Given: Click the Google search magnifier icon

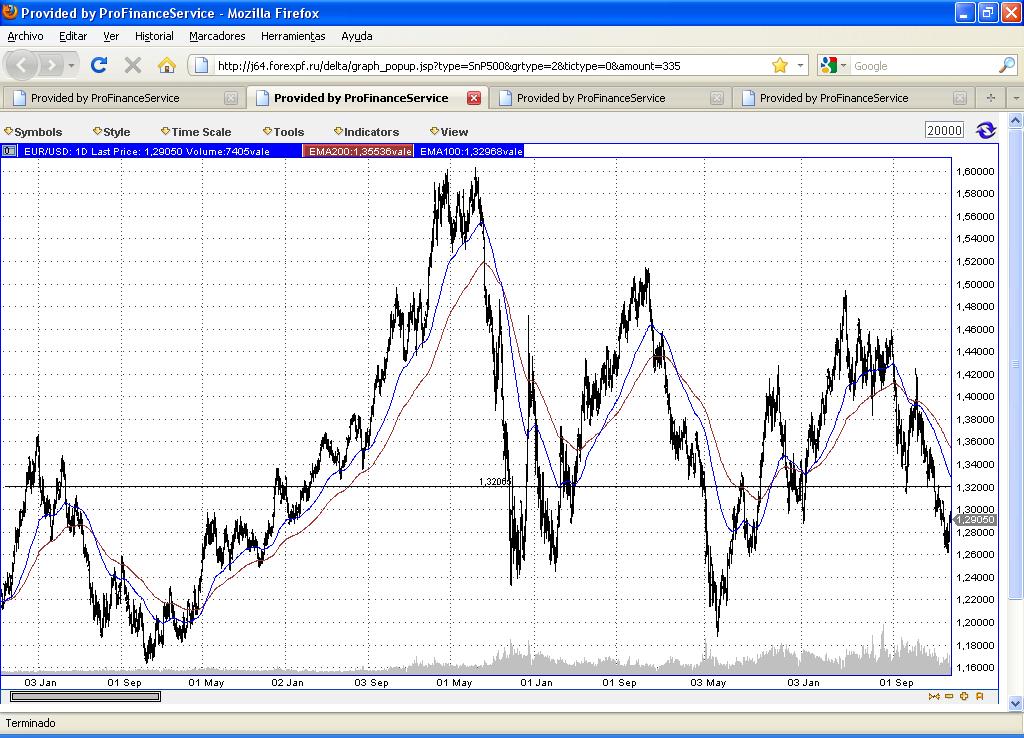Looking at the screenshot, I should coord(1006,65).
